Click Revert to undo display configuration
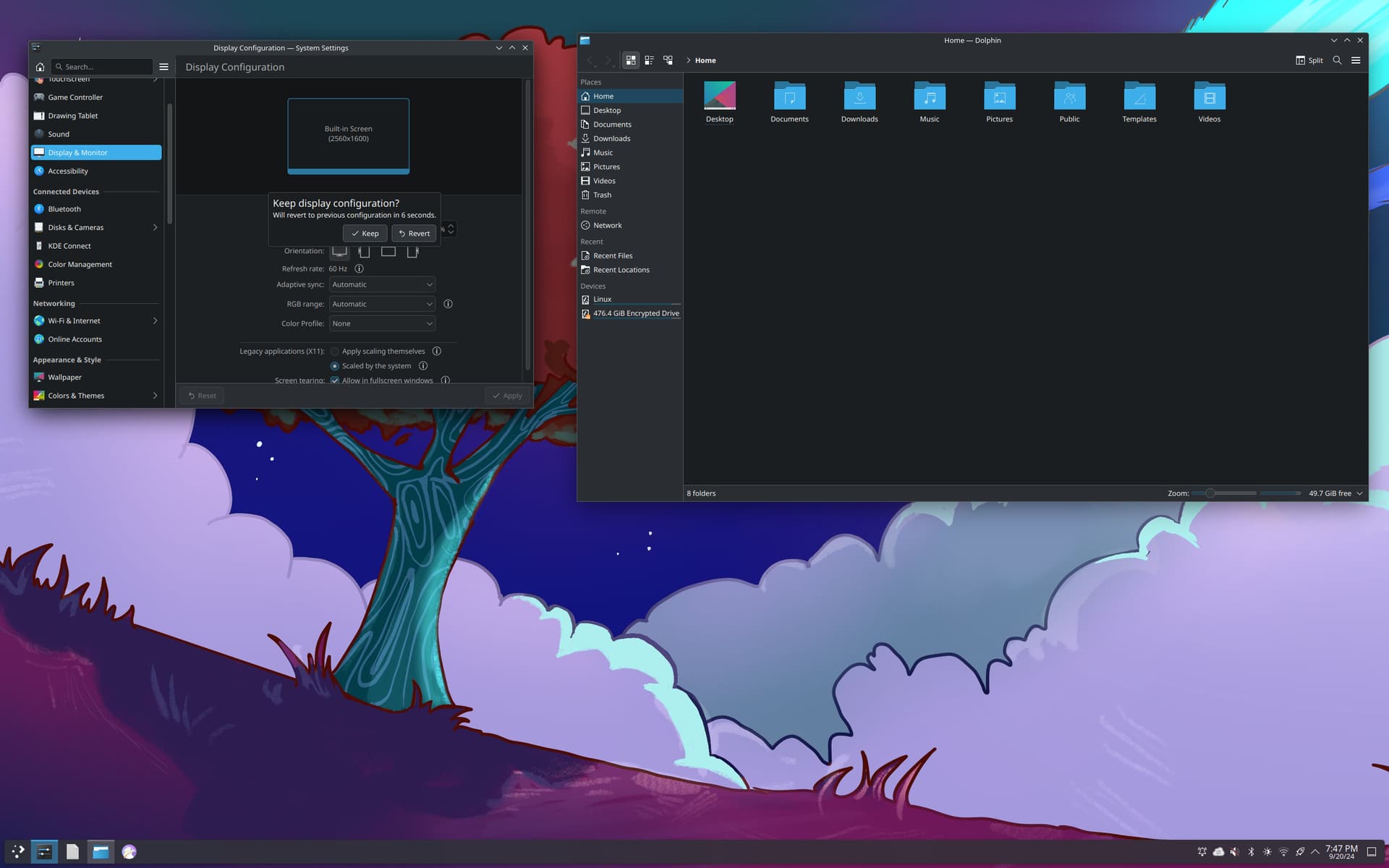1389x868 pixels. 414,233
